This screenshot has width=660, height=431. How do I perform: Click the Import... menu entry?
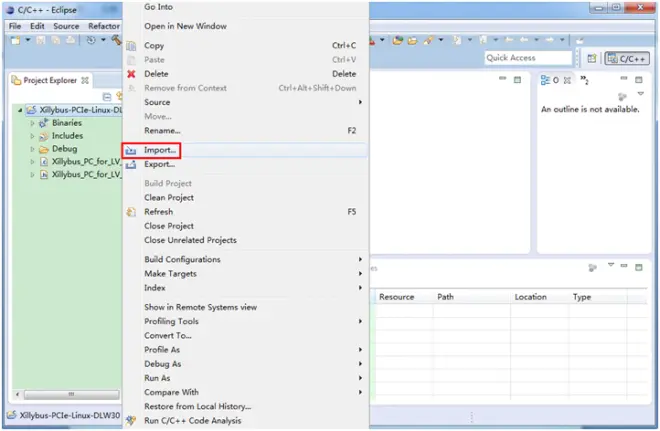(246, 150)
